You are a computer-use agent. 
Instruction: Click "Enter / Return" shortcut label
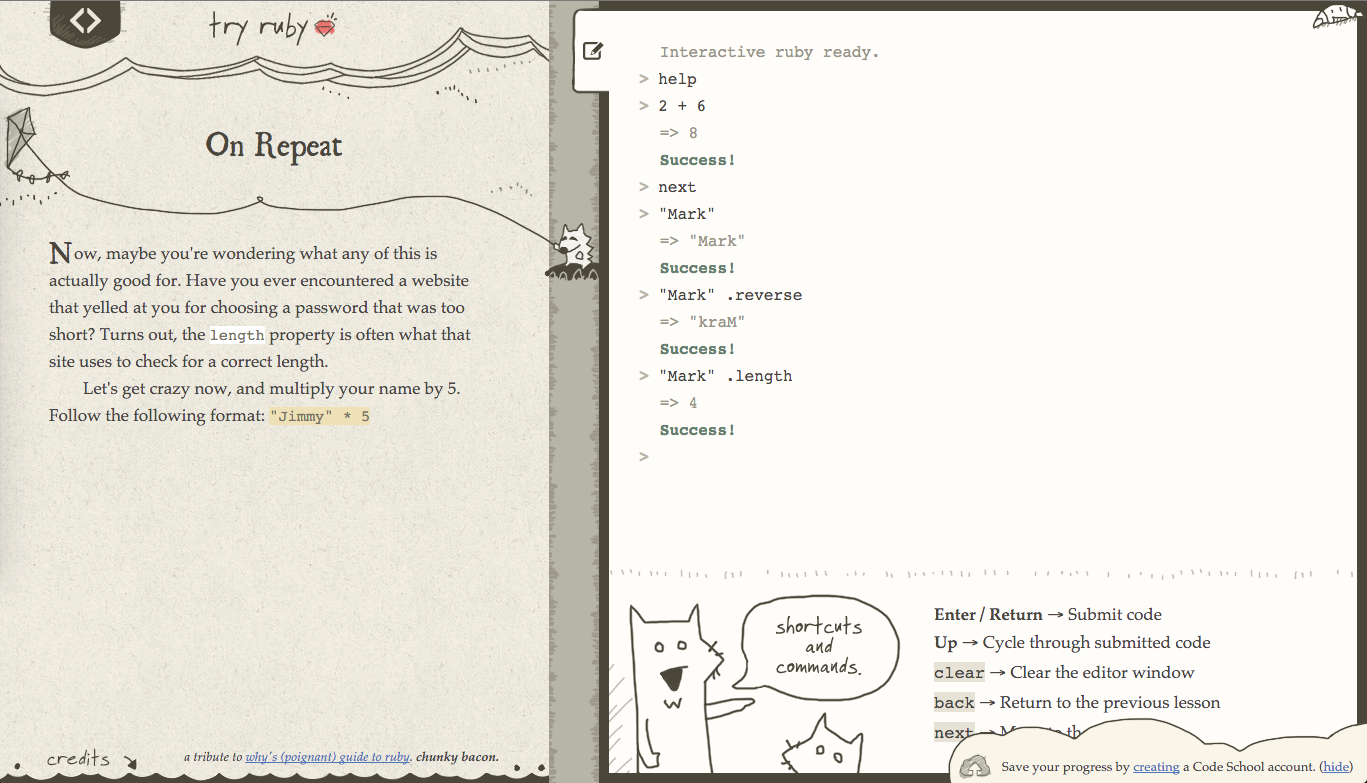988,615
